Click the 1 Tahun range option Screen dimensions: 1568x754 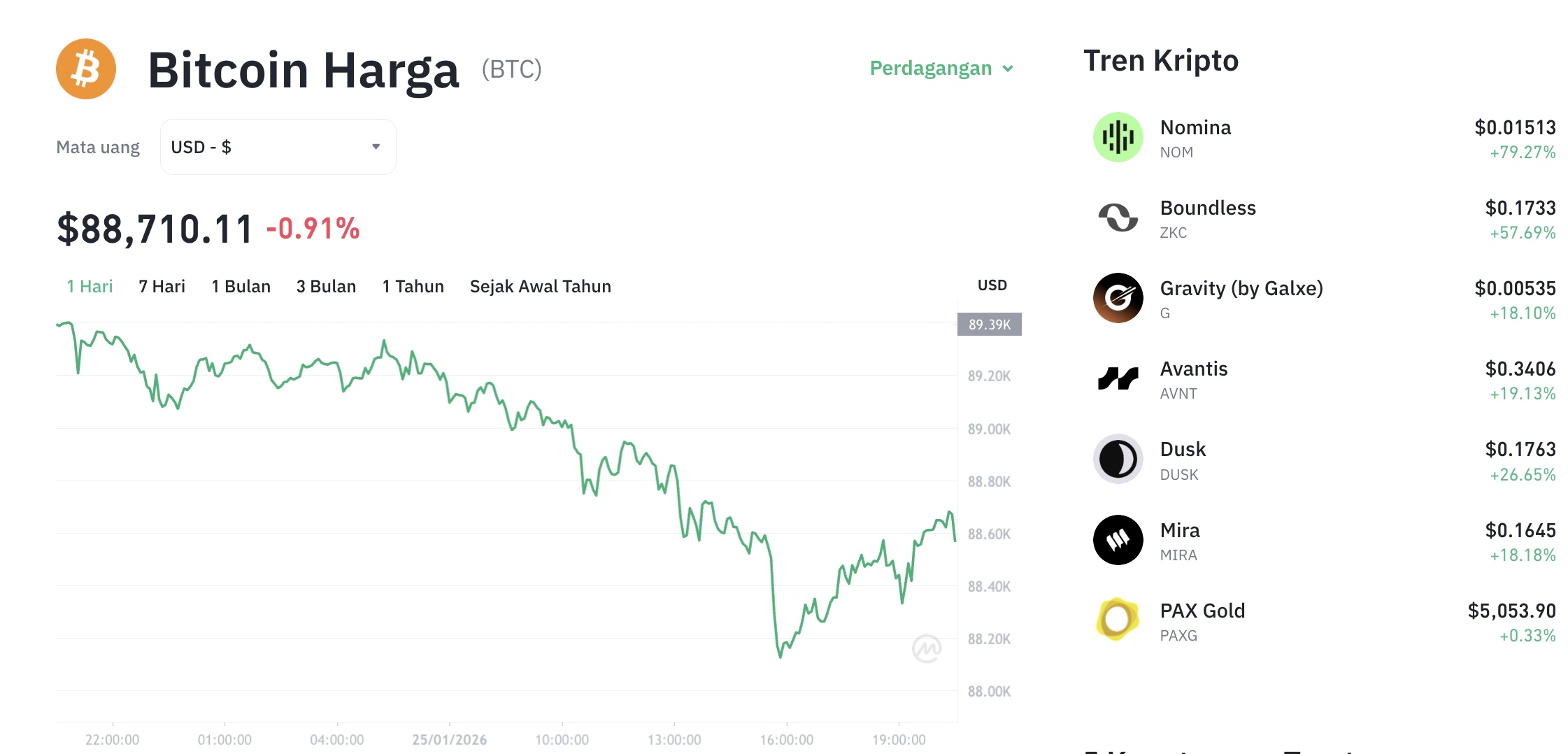click(x=413, y=286)
